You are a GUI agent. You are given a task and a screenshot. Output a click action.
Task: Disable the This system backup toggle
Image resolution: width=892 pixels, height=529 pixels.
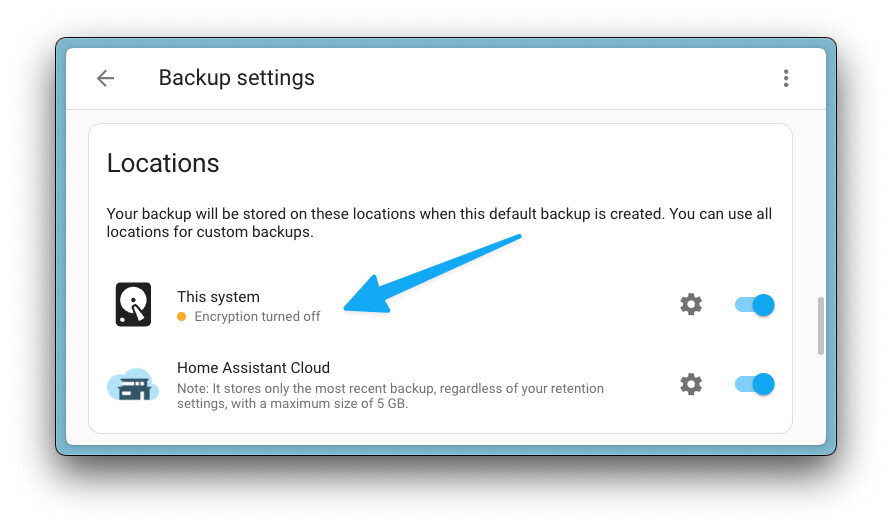click(x=754, y=305)
